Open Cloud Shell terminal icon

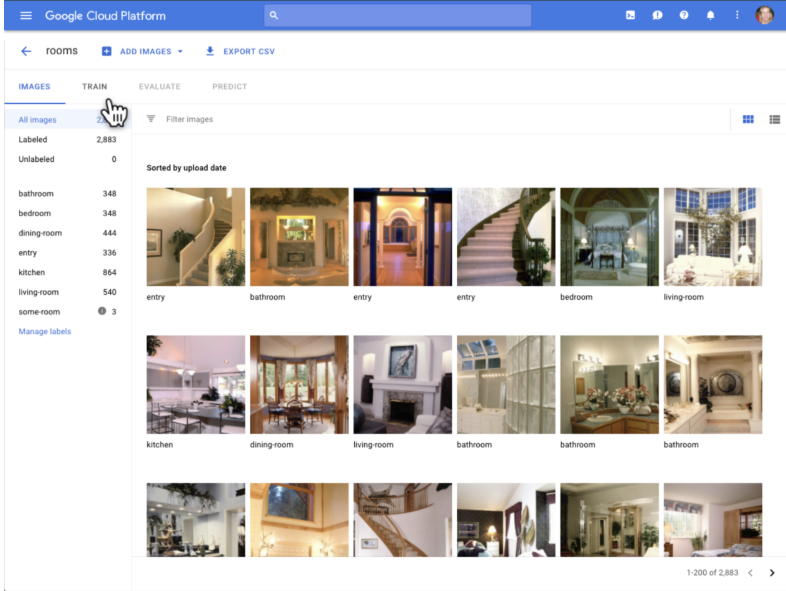point(630,16)
